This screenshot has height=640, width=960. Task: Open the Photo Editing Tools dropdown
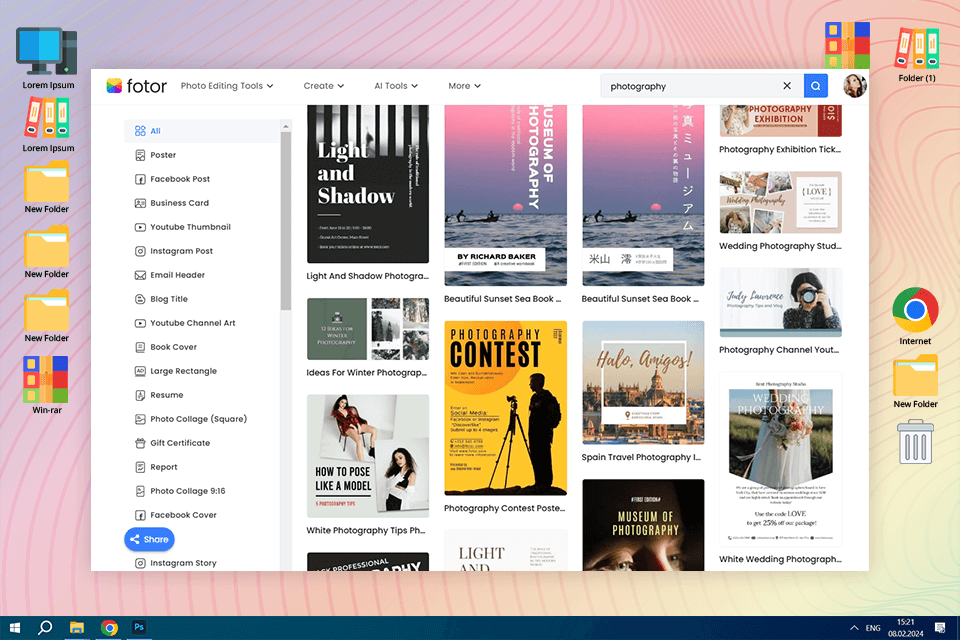(227, 86)
